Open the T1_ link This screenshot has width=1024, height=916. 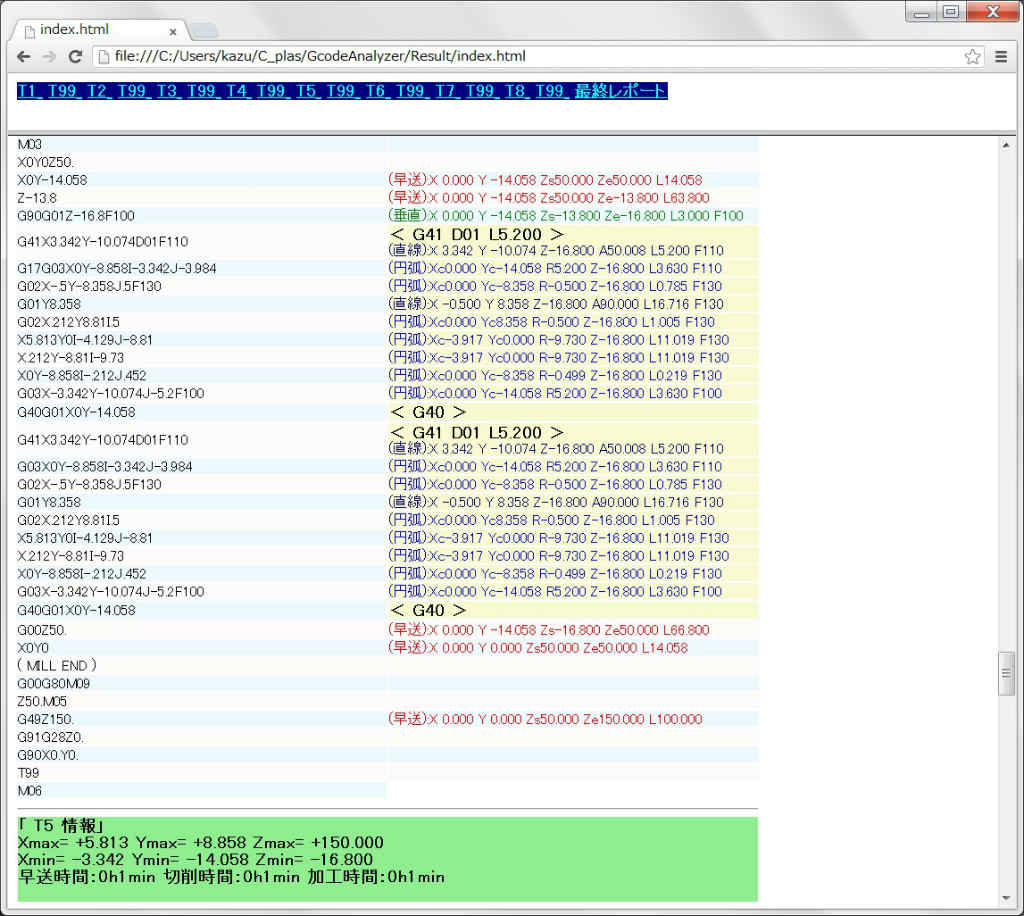point(29,91)
